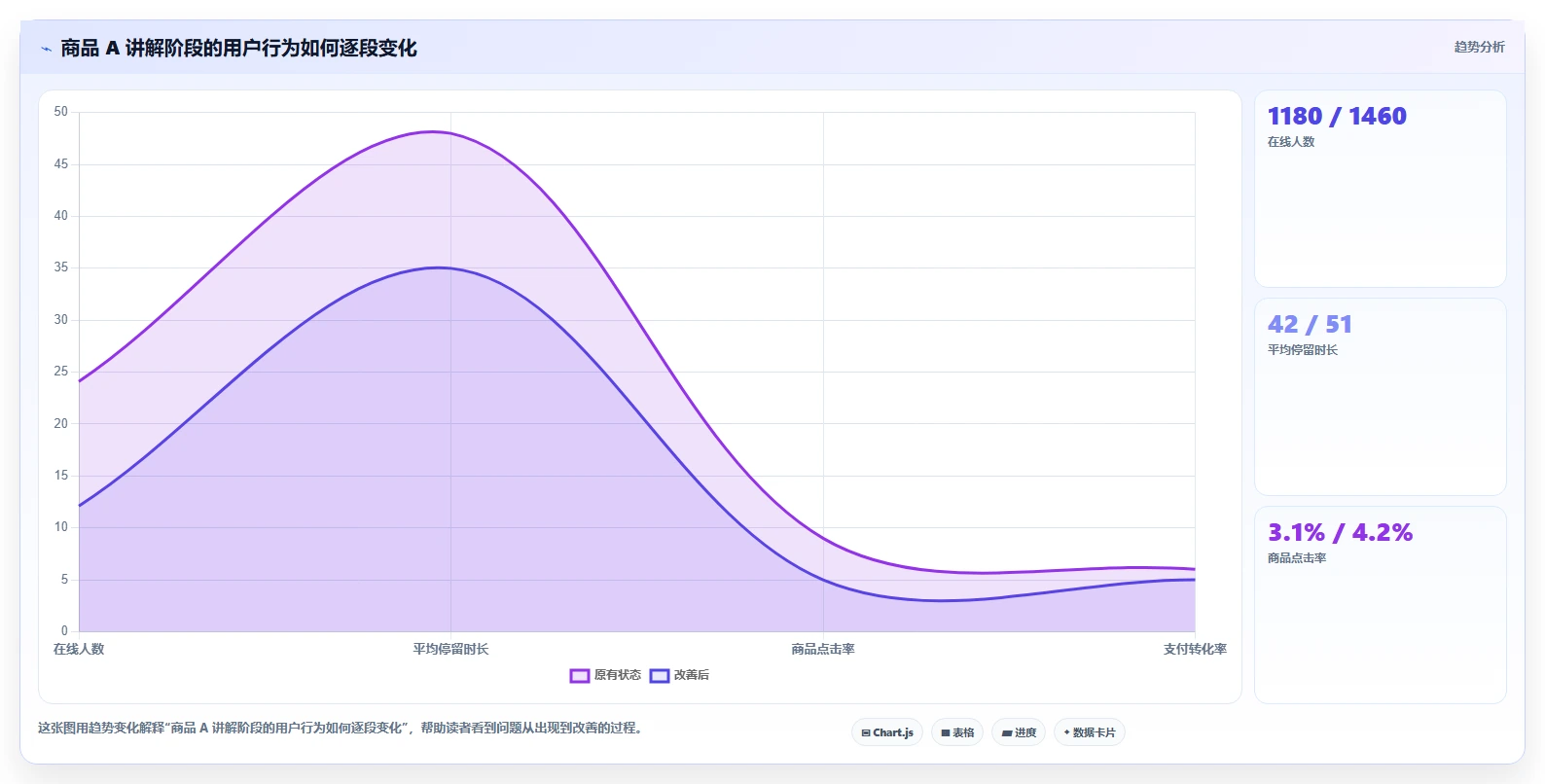Click the 商品点击率 card caption
Image resolution: width=1545 pixels, height=784 pixels.
(1297, 558)
